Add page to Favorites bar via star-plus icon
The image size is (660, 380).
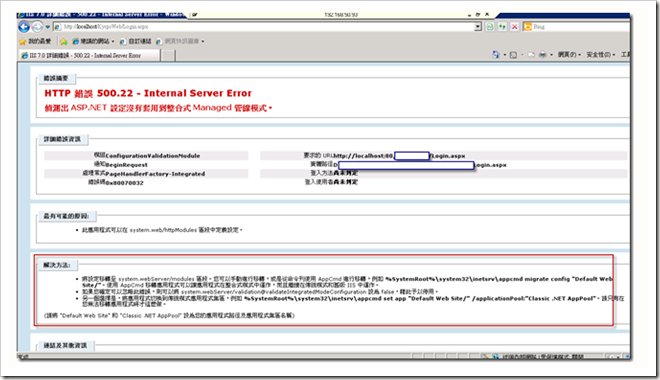pos(64,41)
